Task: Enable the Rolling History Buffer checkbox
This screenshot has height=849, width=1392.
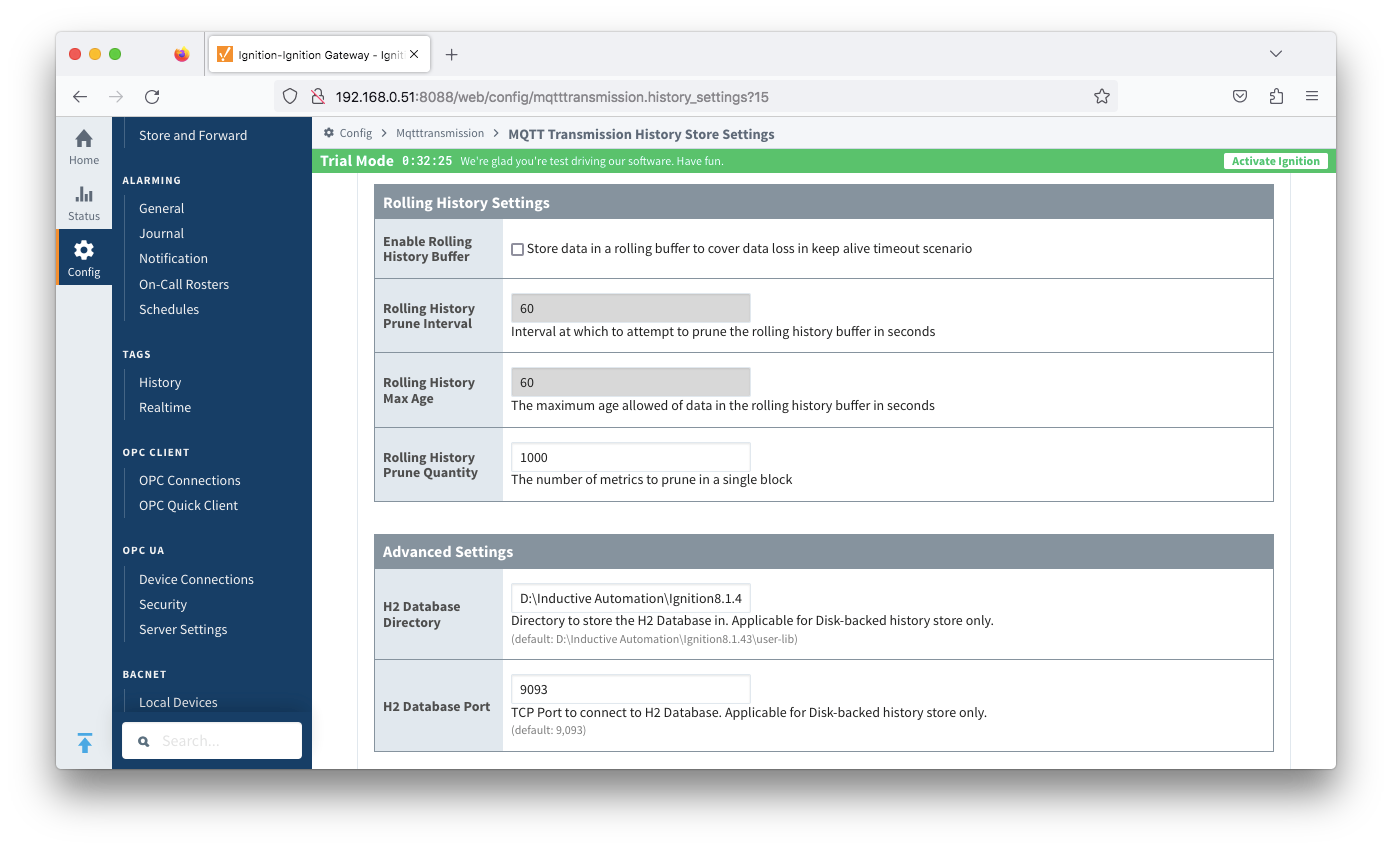Action: click(x=518, y=249)
